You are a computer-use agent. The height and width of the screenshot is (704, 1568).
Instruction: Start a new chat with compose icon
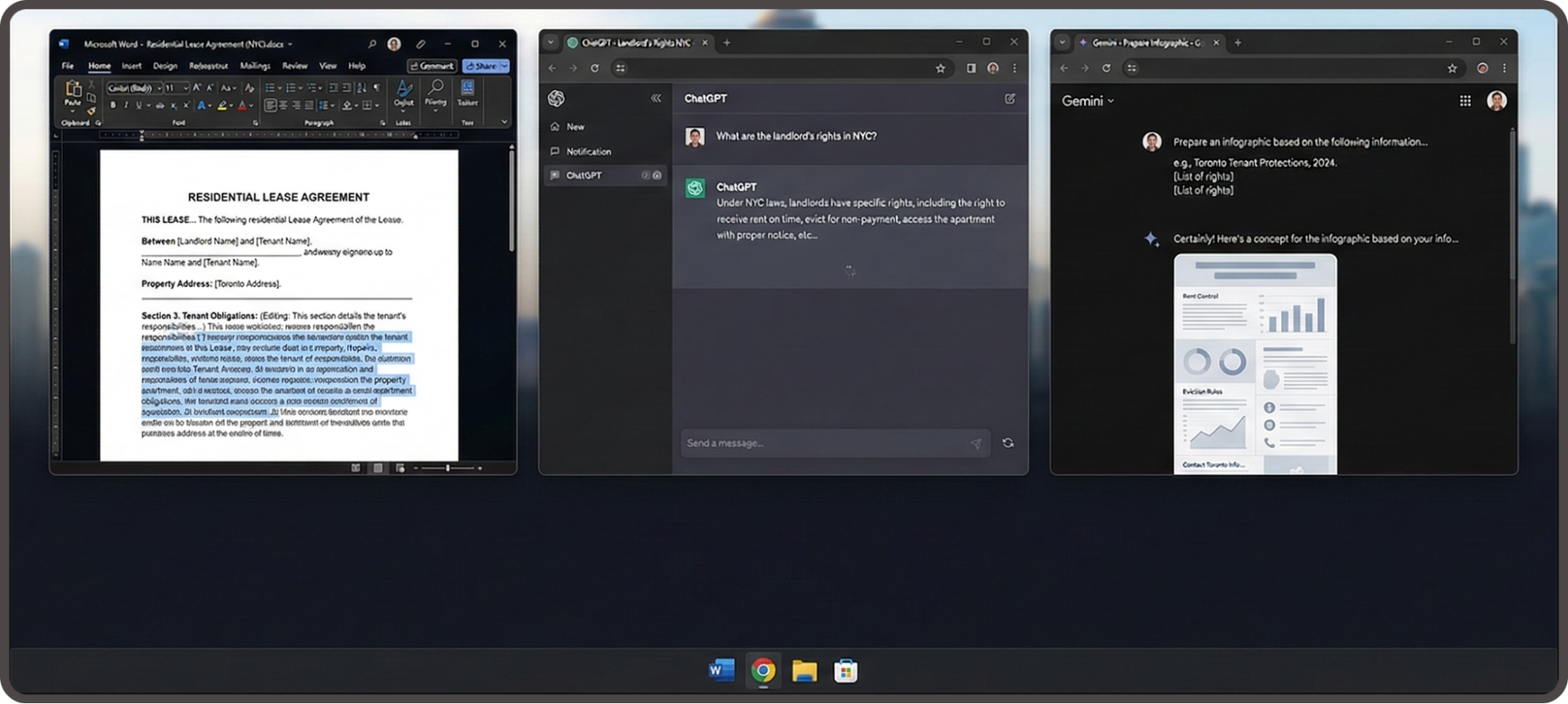coord(1010,98)
